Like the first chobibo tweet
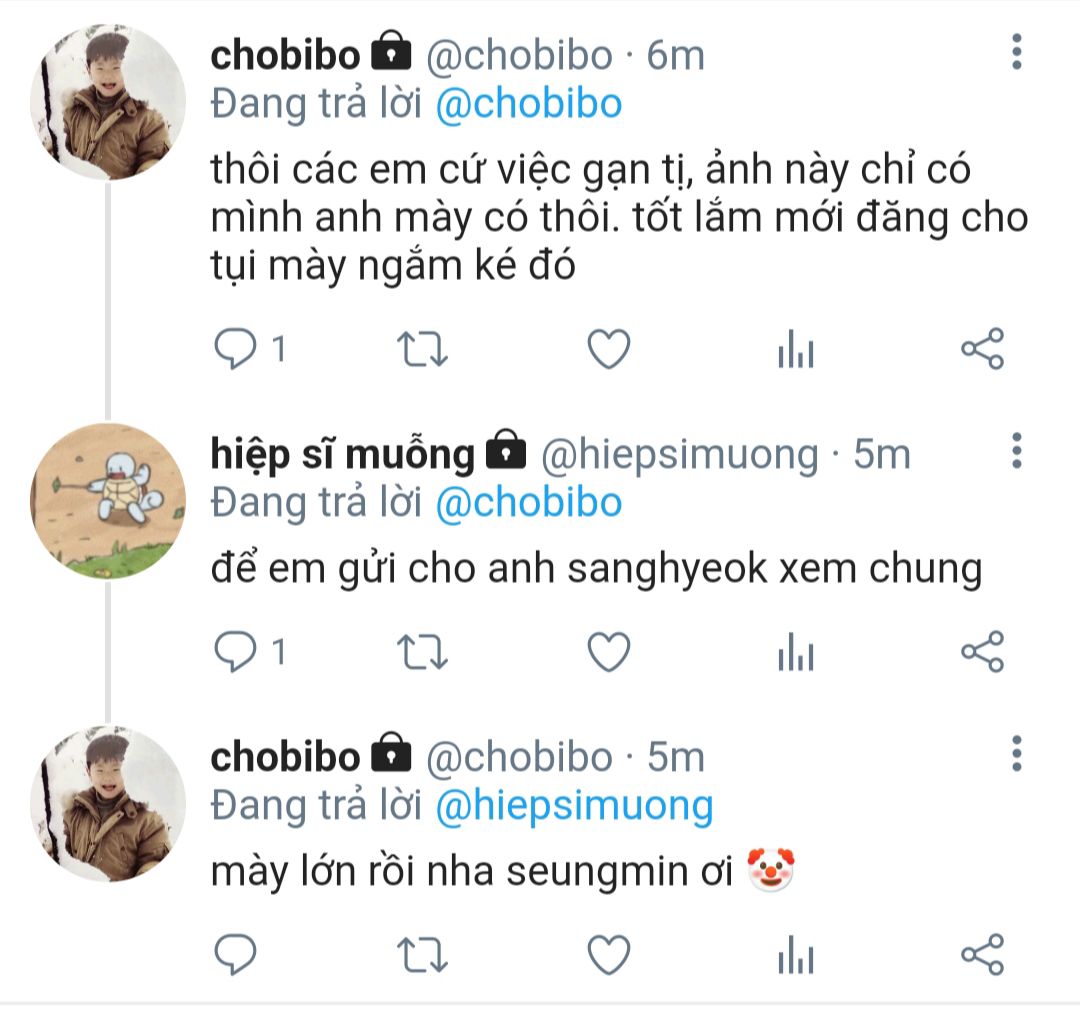Screen dimensions: 1080x1011 pyautogui.click(x=607, y=350)
